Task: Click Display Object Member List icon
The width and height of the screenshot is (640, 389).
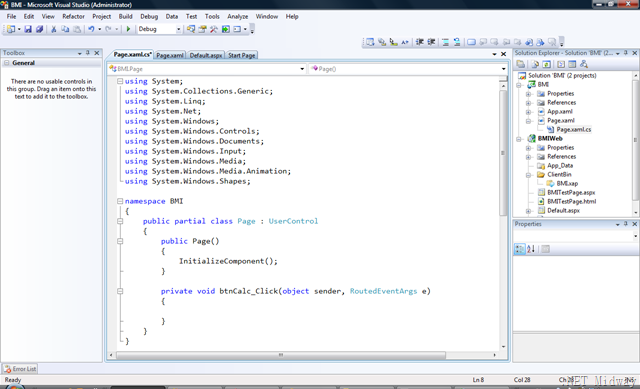Action: 370,42
